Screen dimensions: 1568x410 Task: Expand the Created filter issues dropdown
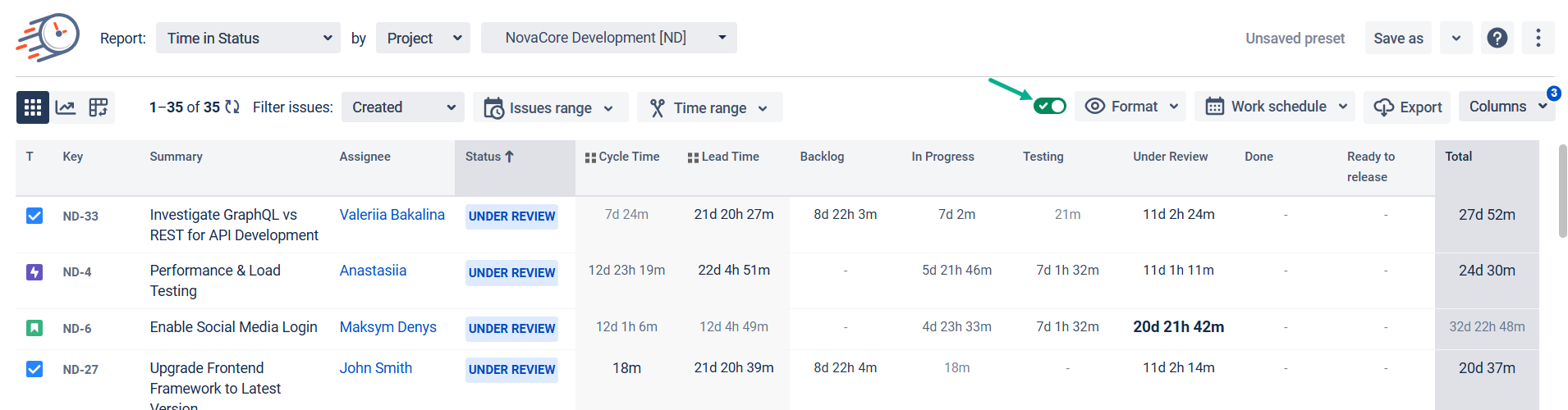point(402,107)
